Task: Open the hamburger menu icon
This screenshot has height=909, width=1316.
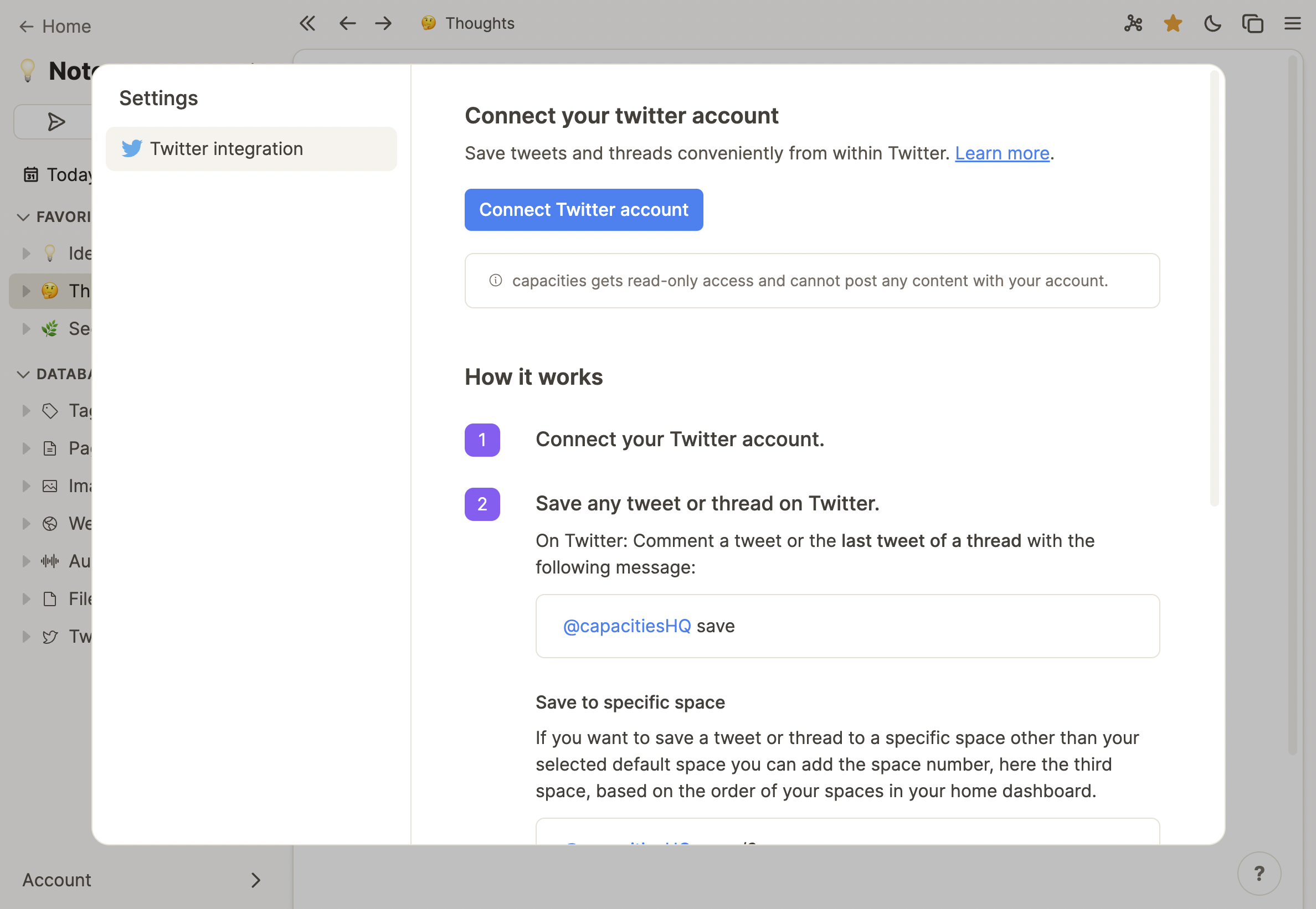Action: click(1292, 23)
